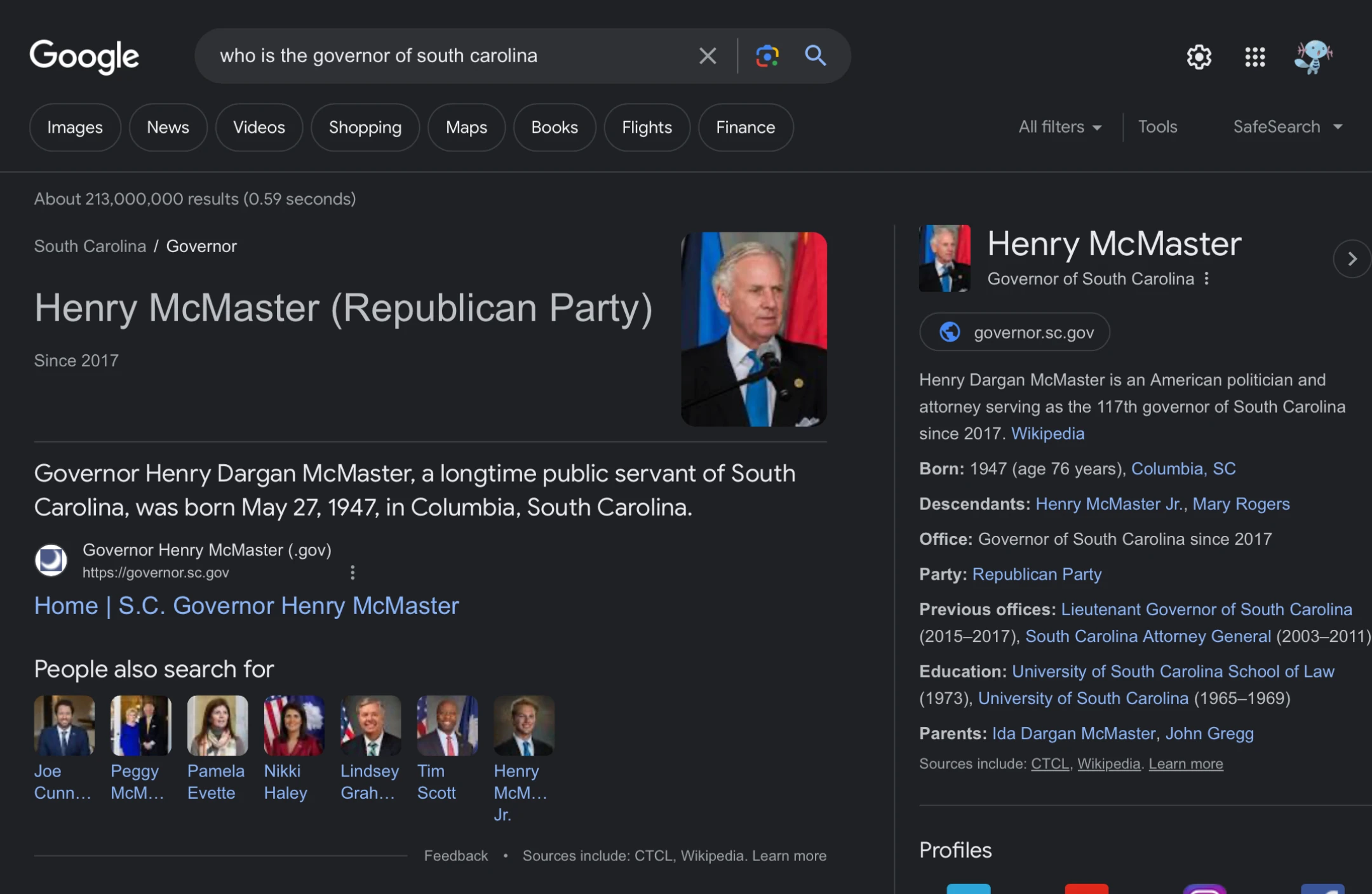This screenshot has width=1372, height=894.
Task: Clear the search query with the X
Action: (x=707, y=56)
